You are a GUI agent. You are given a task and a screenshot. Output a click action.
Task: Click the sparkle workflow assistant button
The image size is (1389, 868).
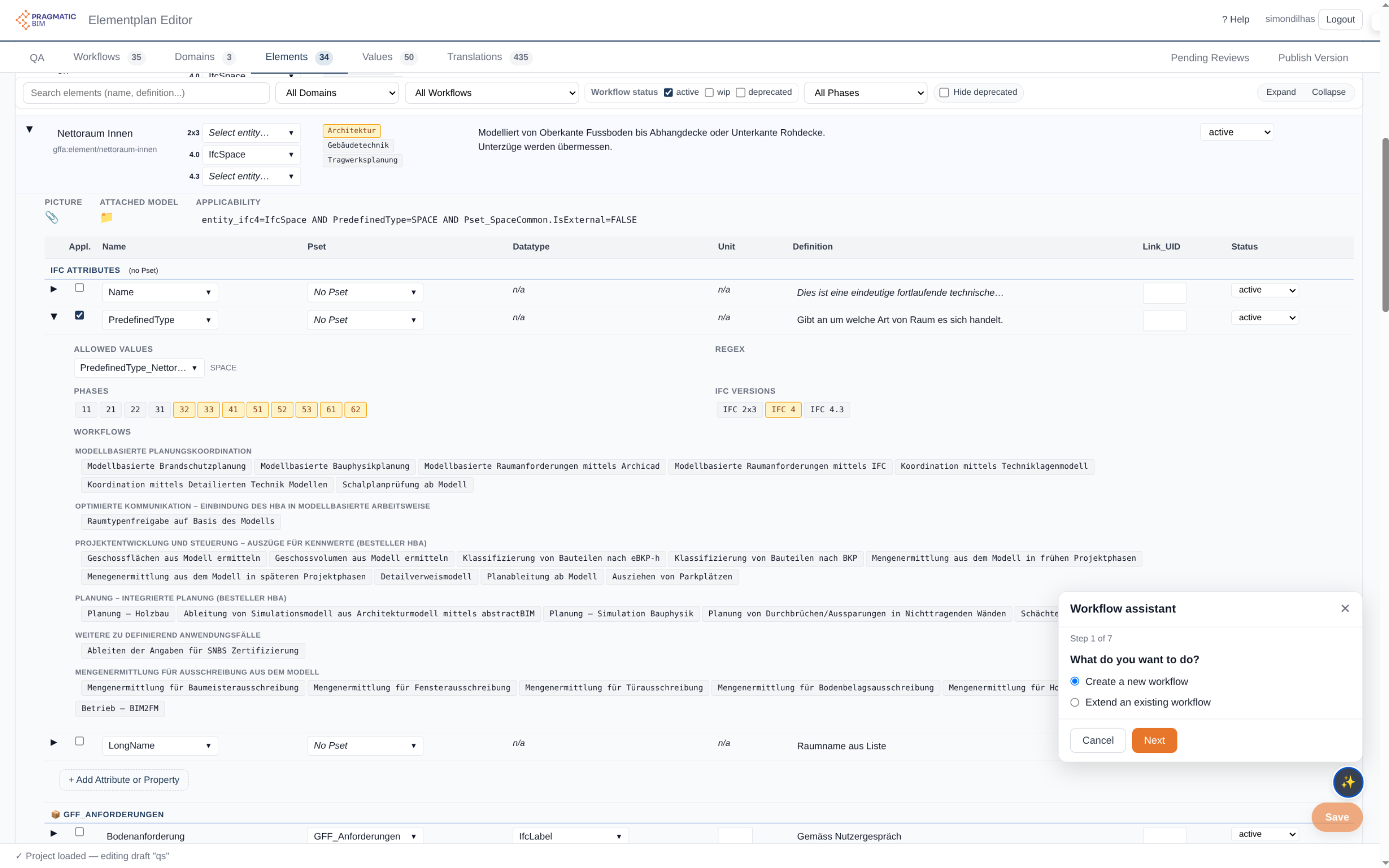coord(1348,782)
